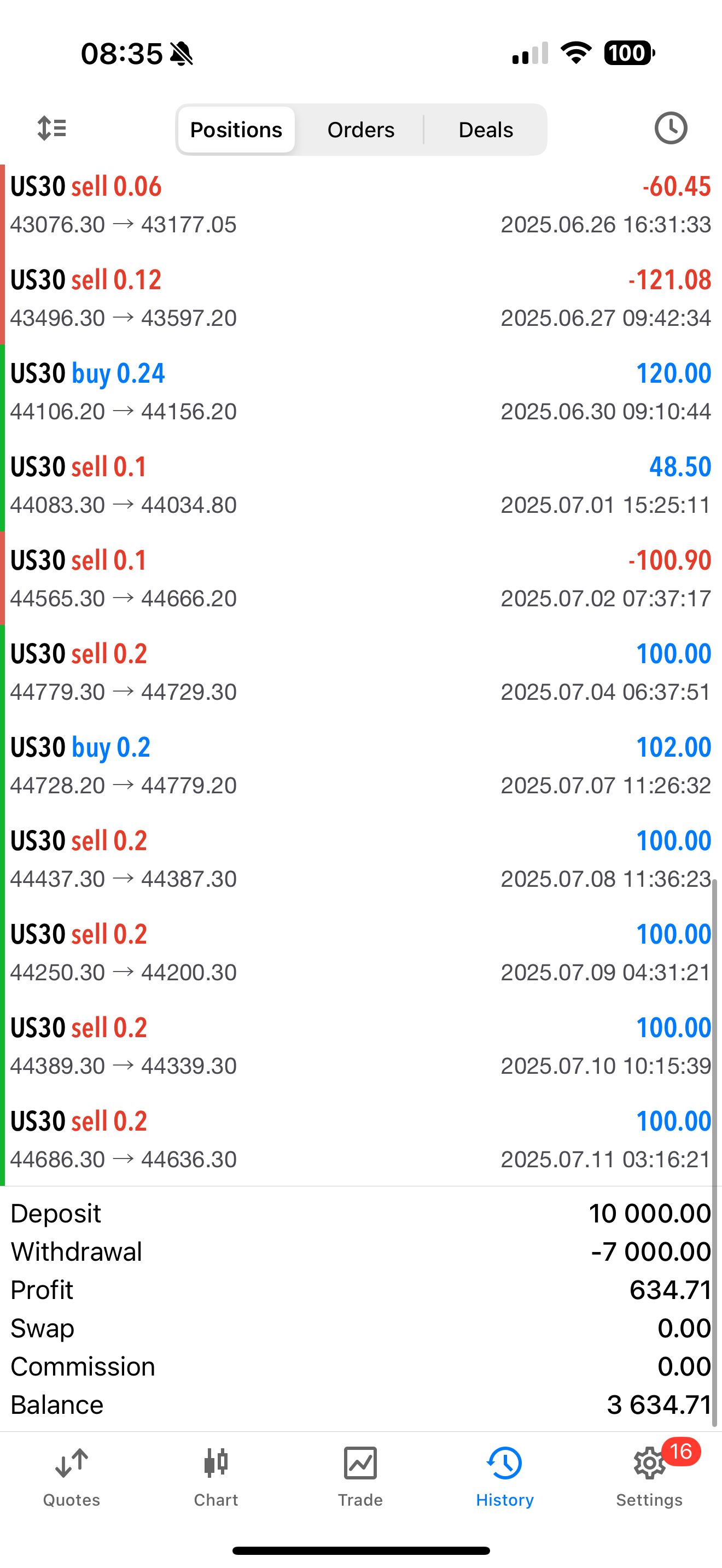This screenshot has height=1568, width=722.
Task: Open the sort order icon
Action: [52, 128]
